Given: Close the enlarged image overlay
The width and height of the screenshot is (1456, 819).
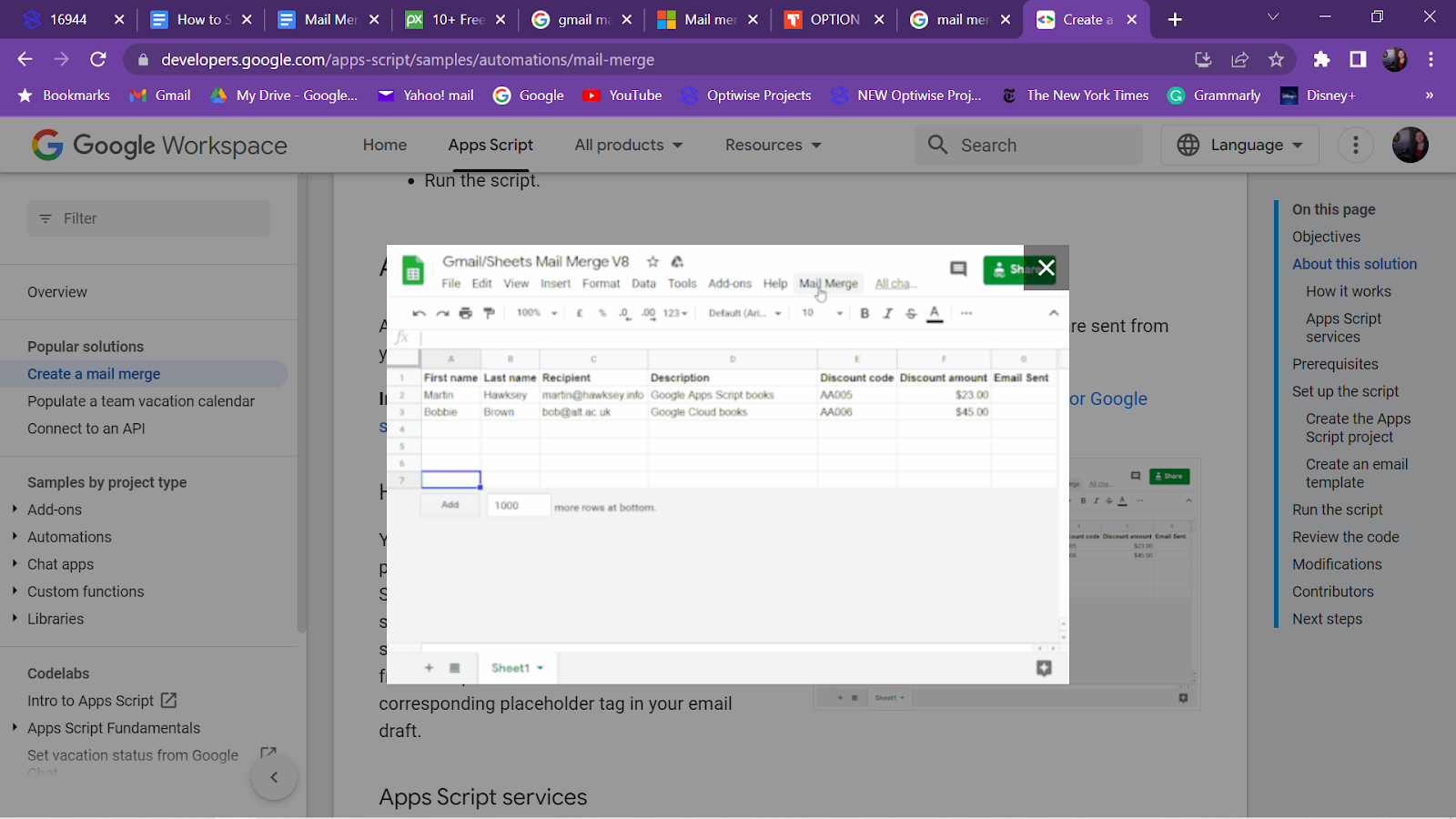Looking at the screenshot, I should tap(1046, 268).
